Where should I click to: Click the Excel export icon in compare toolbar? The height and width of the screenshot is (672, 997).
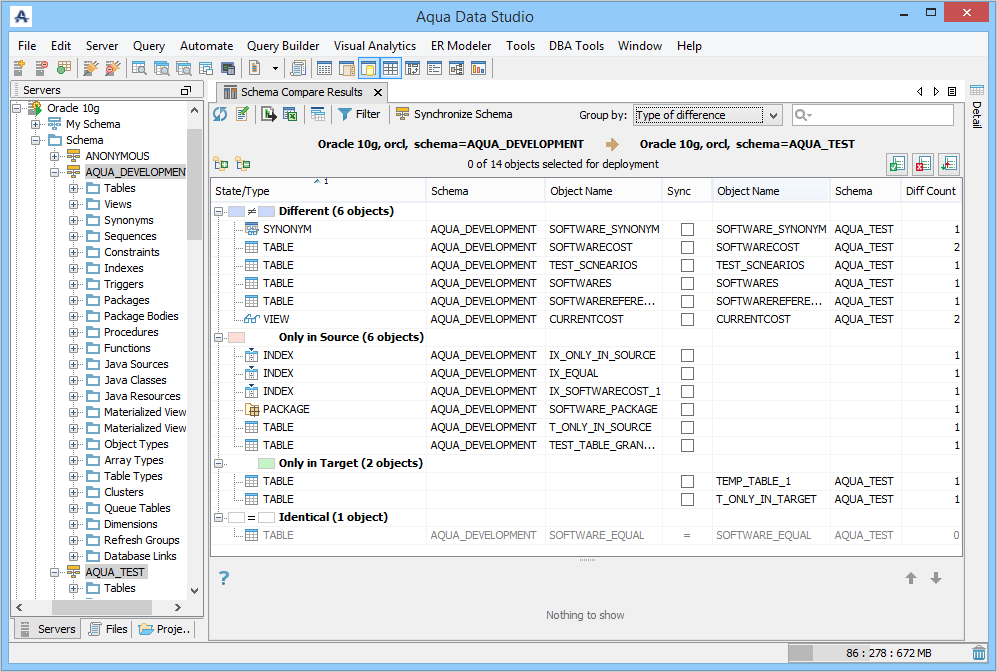tap(290, 114)
